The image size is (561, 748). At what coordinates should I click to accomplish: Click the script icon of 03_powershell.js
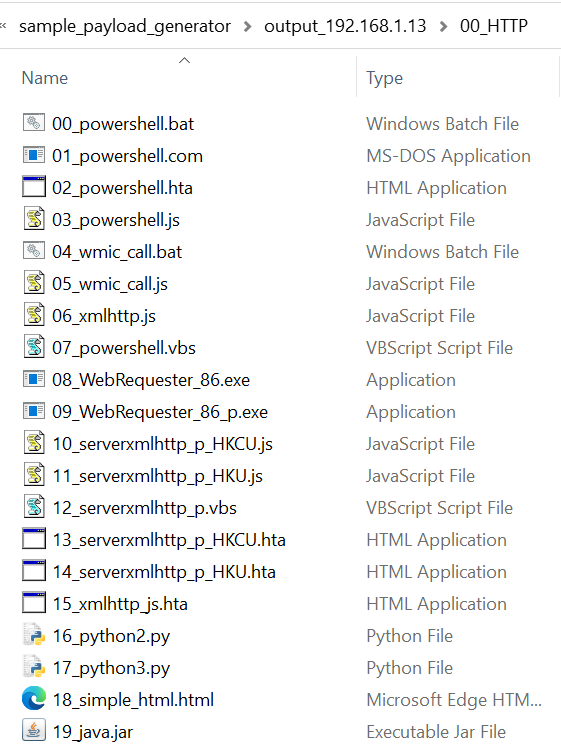tap(34, 219)
